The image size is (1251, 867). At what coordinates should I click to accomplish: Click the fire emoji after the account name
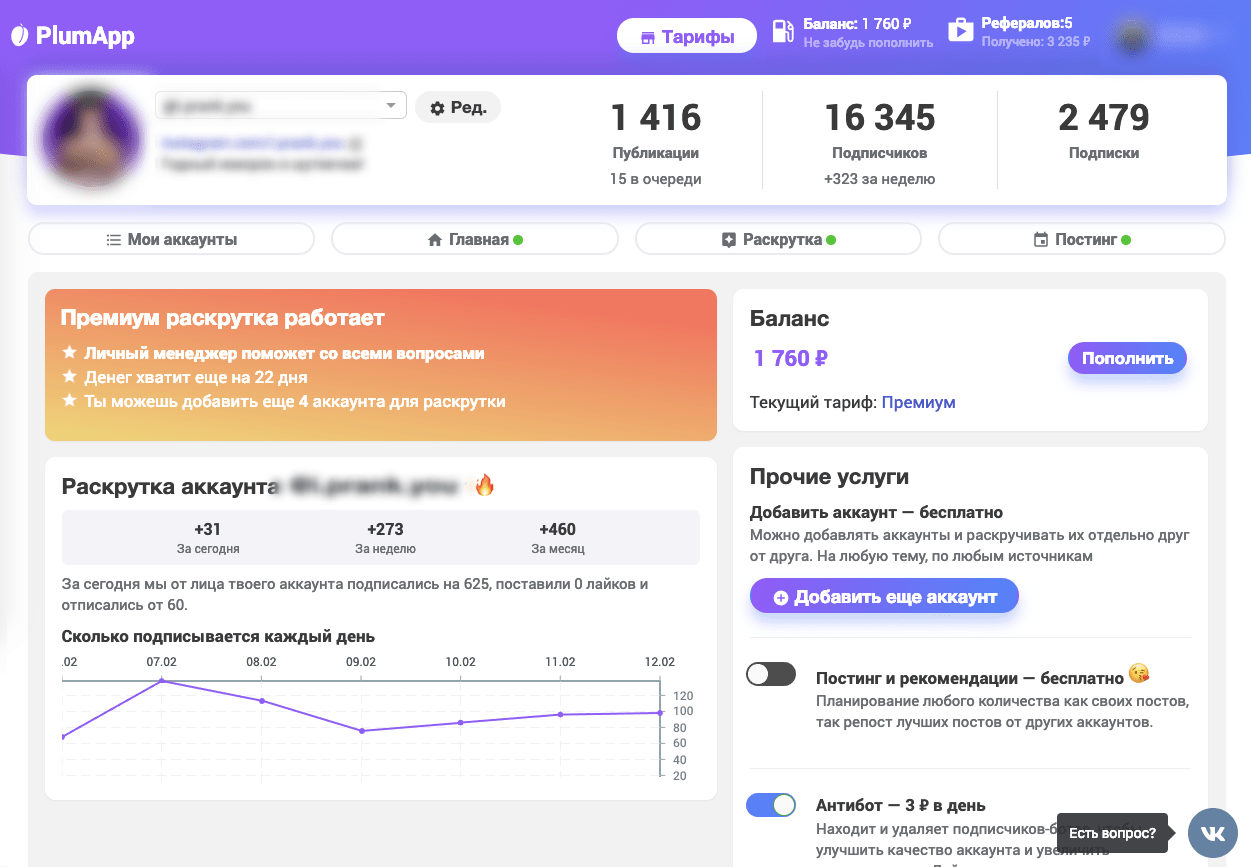[485, 487]
